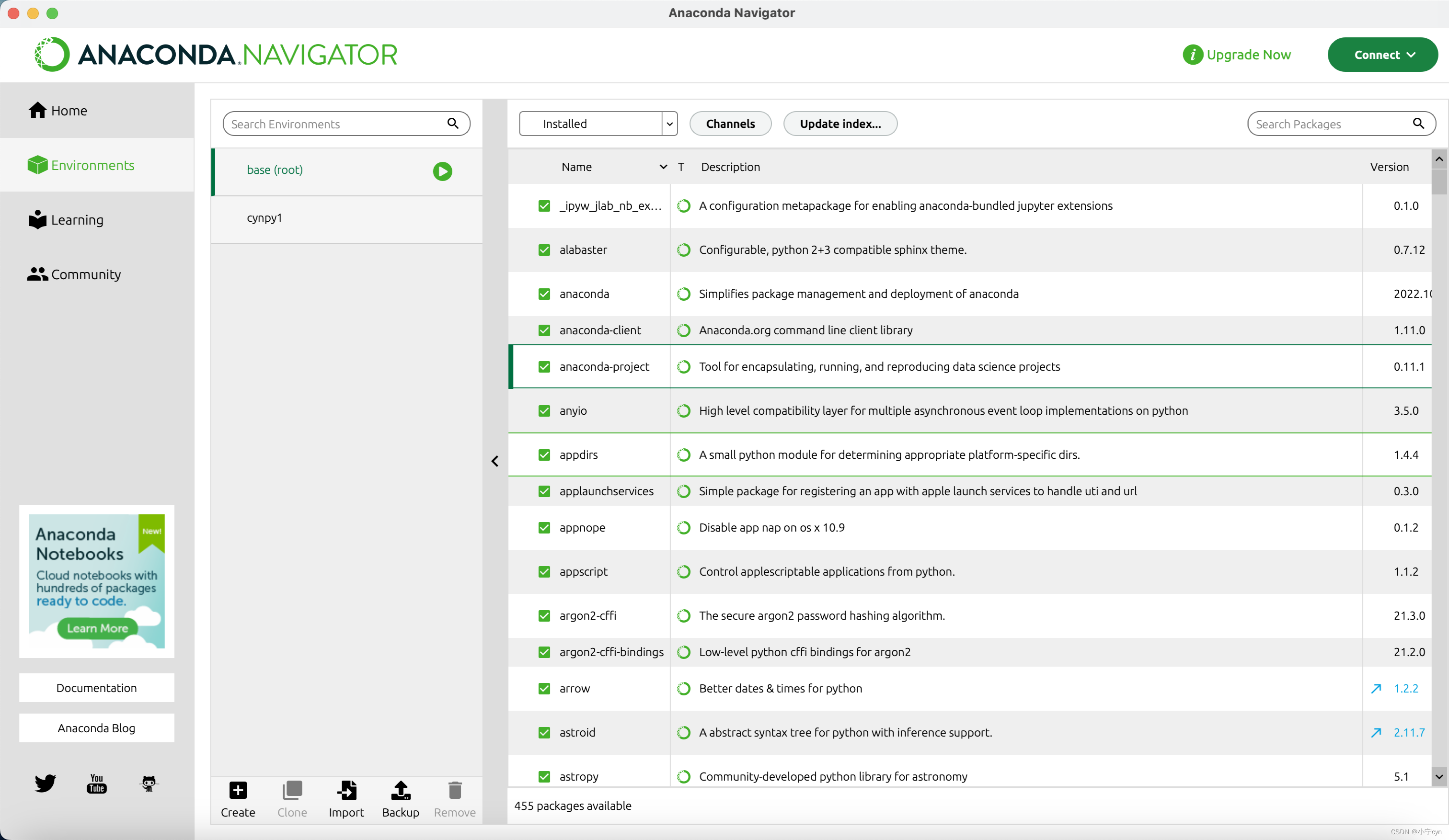Disable the checkbox for alabaster package

543,249
